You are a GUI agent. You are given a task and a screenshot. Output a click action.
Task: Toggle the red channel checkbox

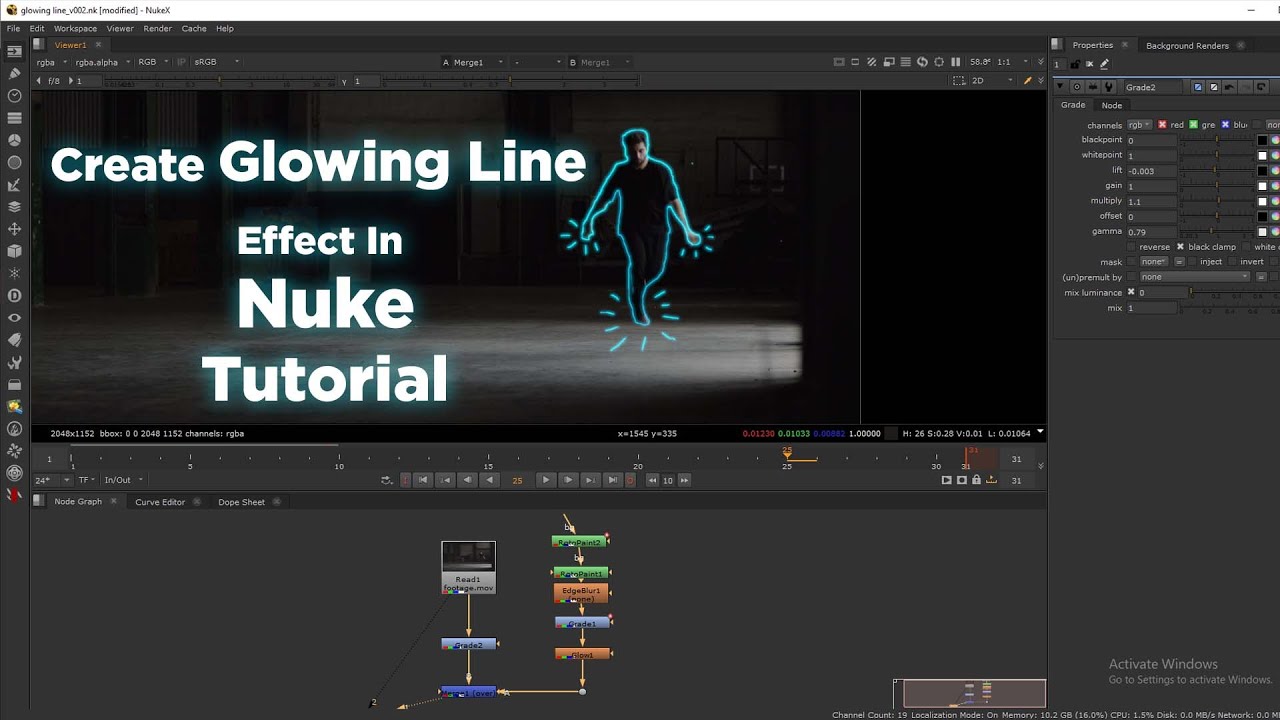pos(1162,125)
